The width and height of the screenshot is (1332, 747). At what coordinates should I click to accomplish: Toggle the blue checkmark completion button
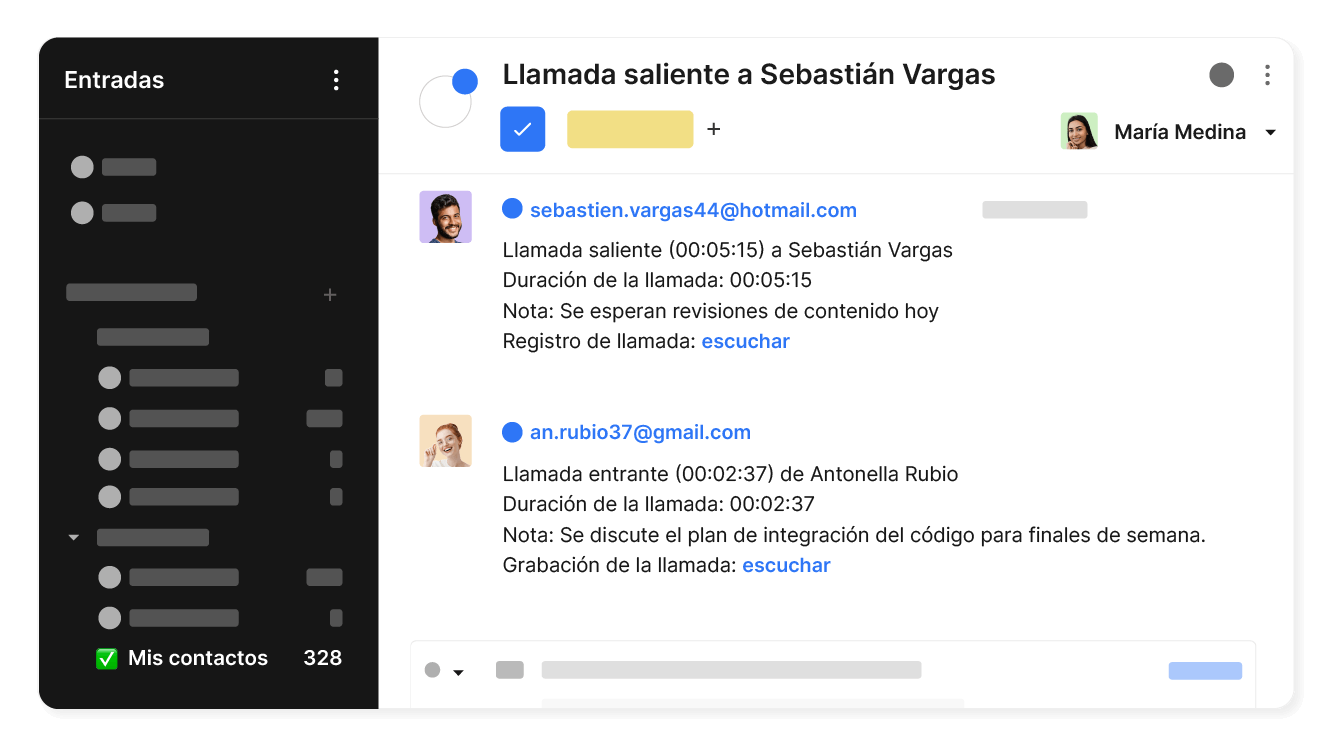[x=522, y=129]
